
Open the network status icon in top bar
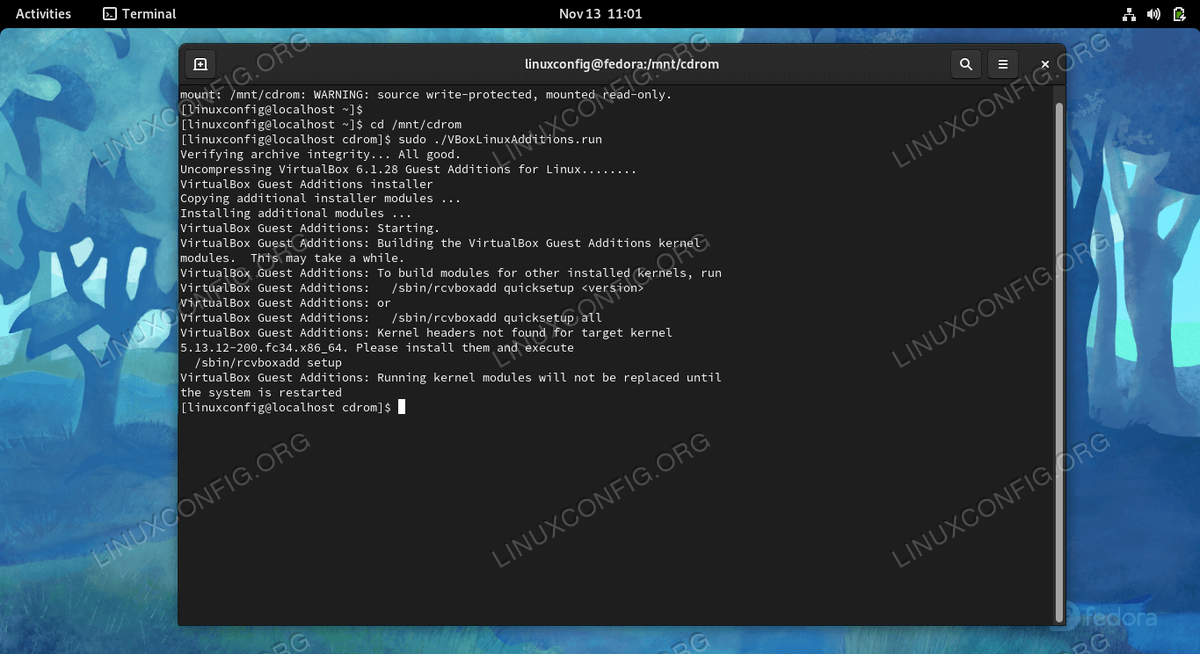pos(1129,14)
